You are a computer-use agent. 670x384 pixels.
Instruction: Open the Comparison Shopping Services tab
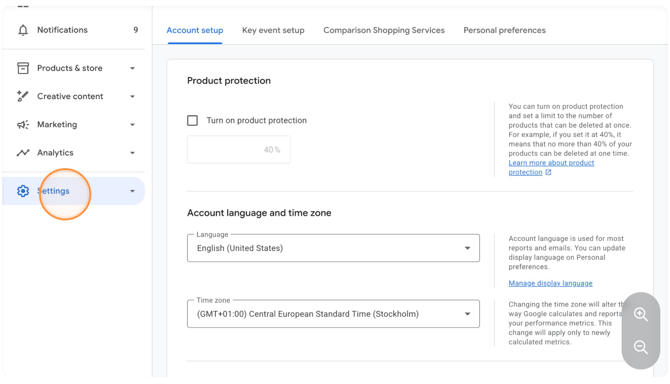click(384, 30)
